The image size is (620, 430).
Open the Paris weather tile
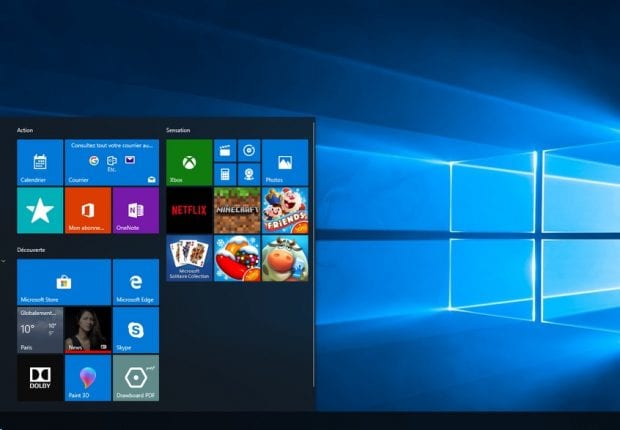[40, 330]
